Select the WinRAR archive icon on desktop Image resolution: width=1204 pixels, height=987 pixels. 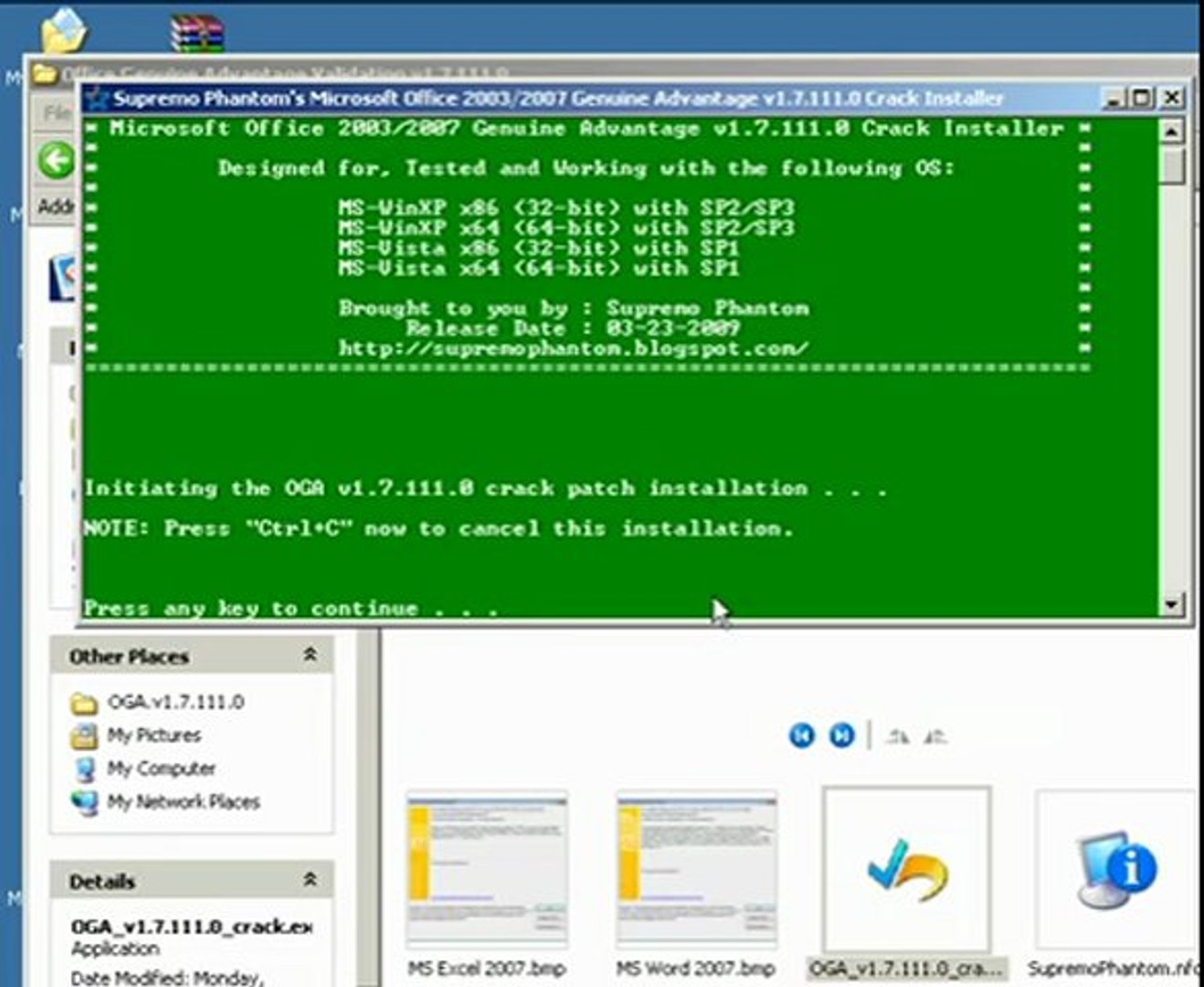pyautogui.click(x=196, y=33)
